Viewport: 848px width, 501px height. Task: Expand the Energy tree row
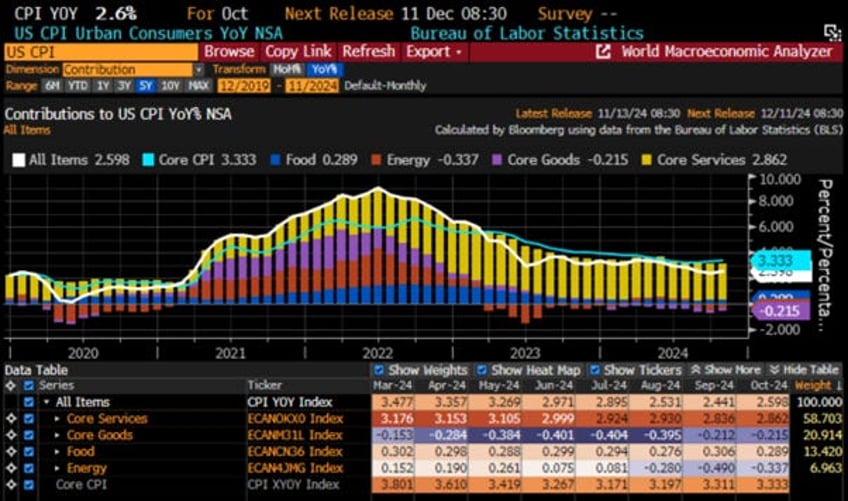[x=57, y=469]
